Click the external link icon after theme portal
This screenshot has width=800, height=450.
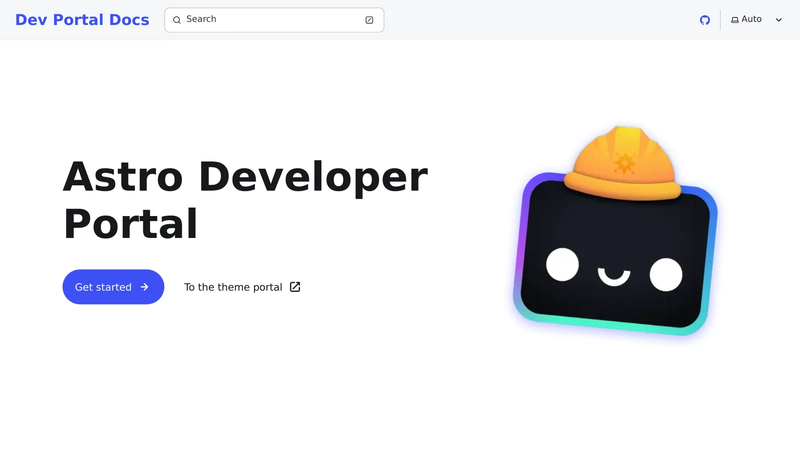(295, 287)
